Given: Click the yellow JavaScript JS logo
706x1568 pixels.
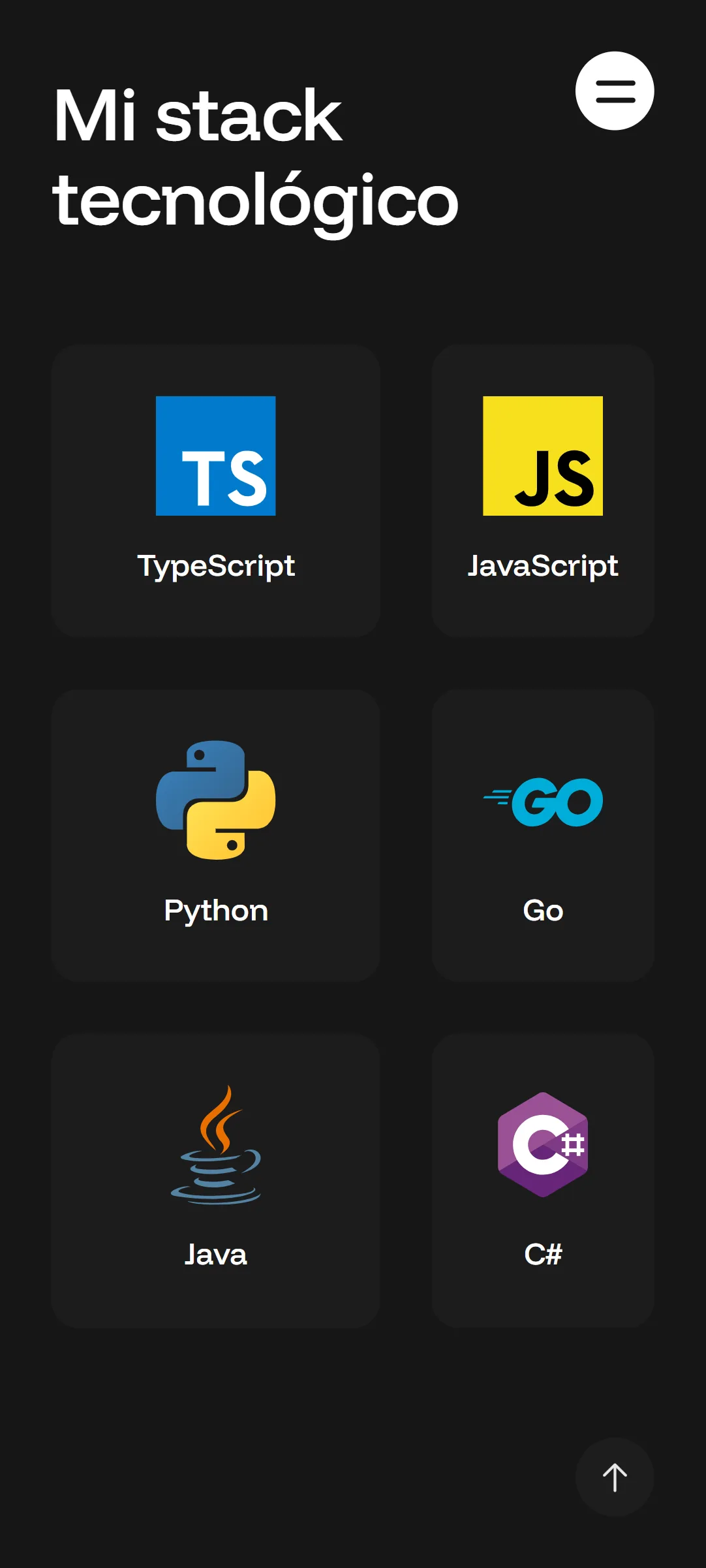Looking at the screenshot, I should point(543,456).
